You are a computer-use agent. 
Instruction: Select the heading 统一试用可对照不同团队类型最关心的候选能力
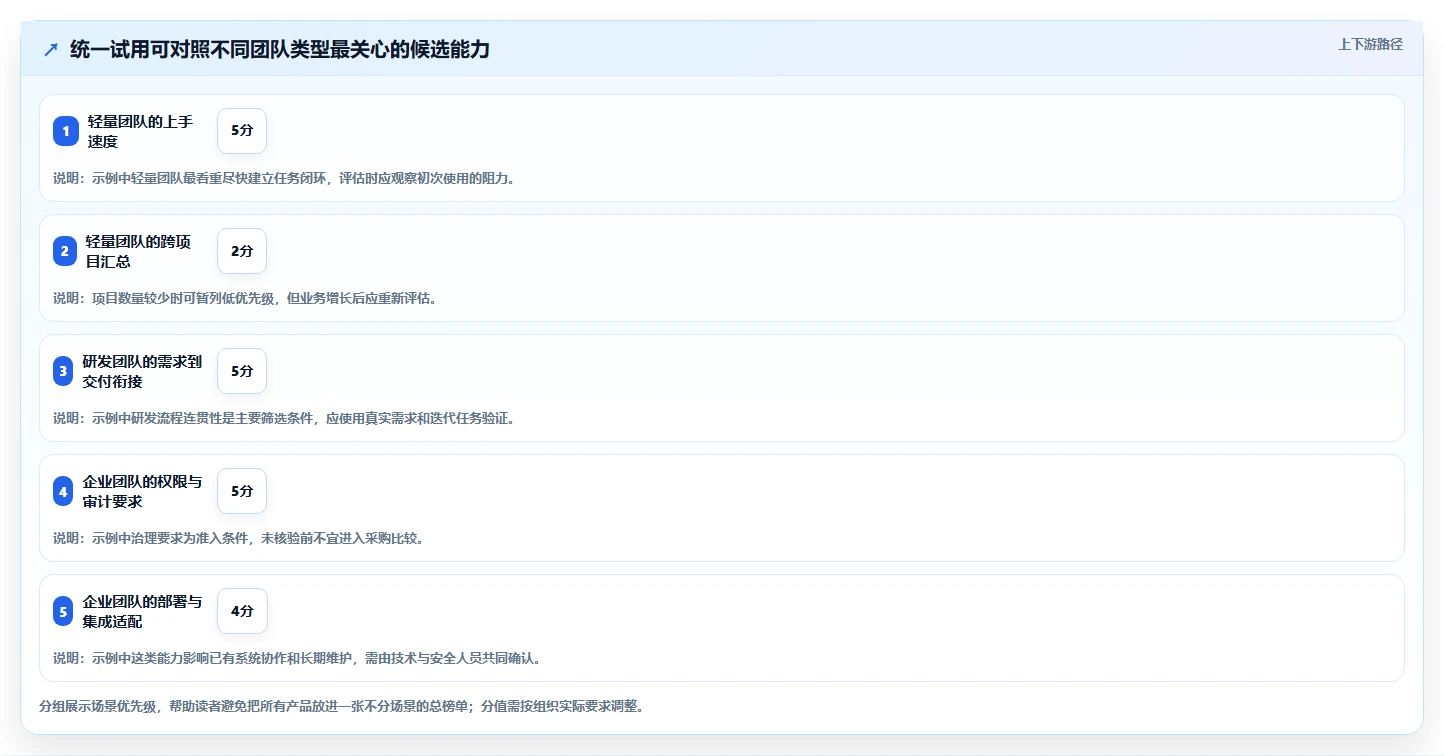click(x=280, y=49)
